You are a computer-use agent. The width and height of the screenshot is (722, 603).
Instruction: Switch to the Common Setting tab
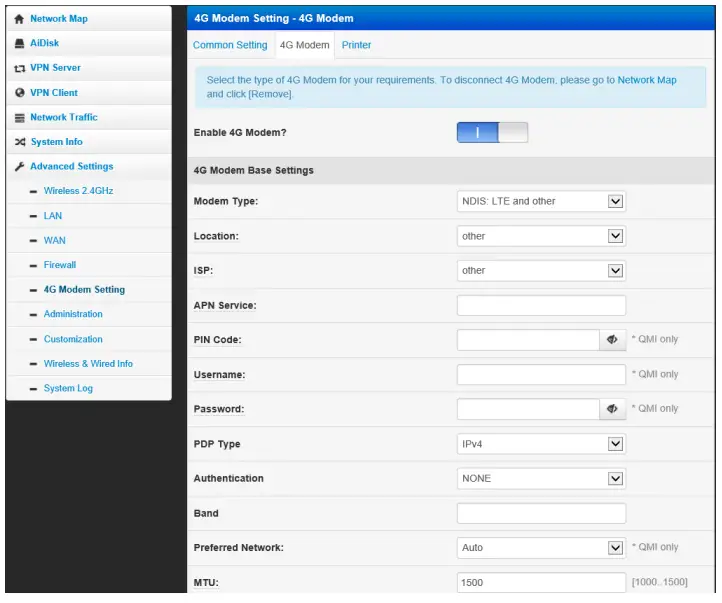pyautogui.click(x=230, y=45)
